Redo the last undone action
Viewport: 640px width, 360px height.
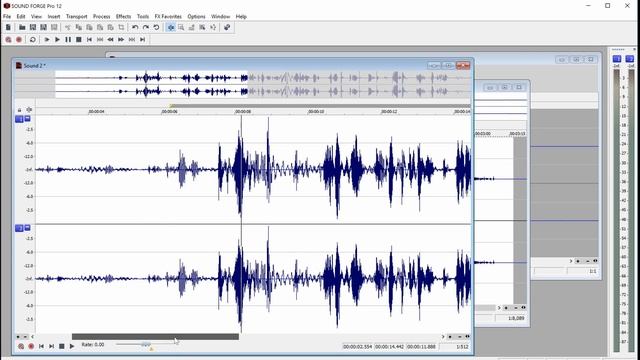click(146, 27)
